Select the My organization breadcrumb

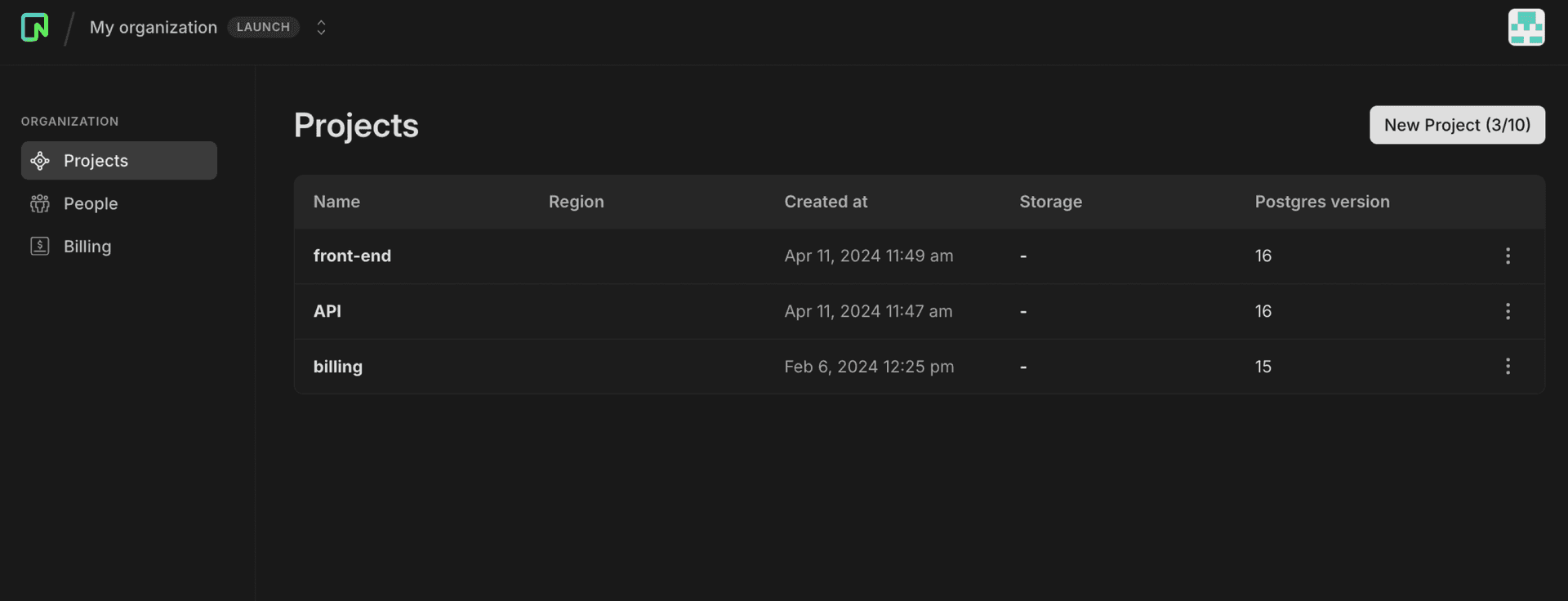point(154,27)
